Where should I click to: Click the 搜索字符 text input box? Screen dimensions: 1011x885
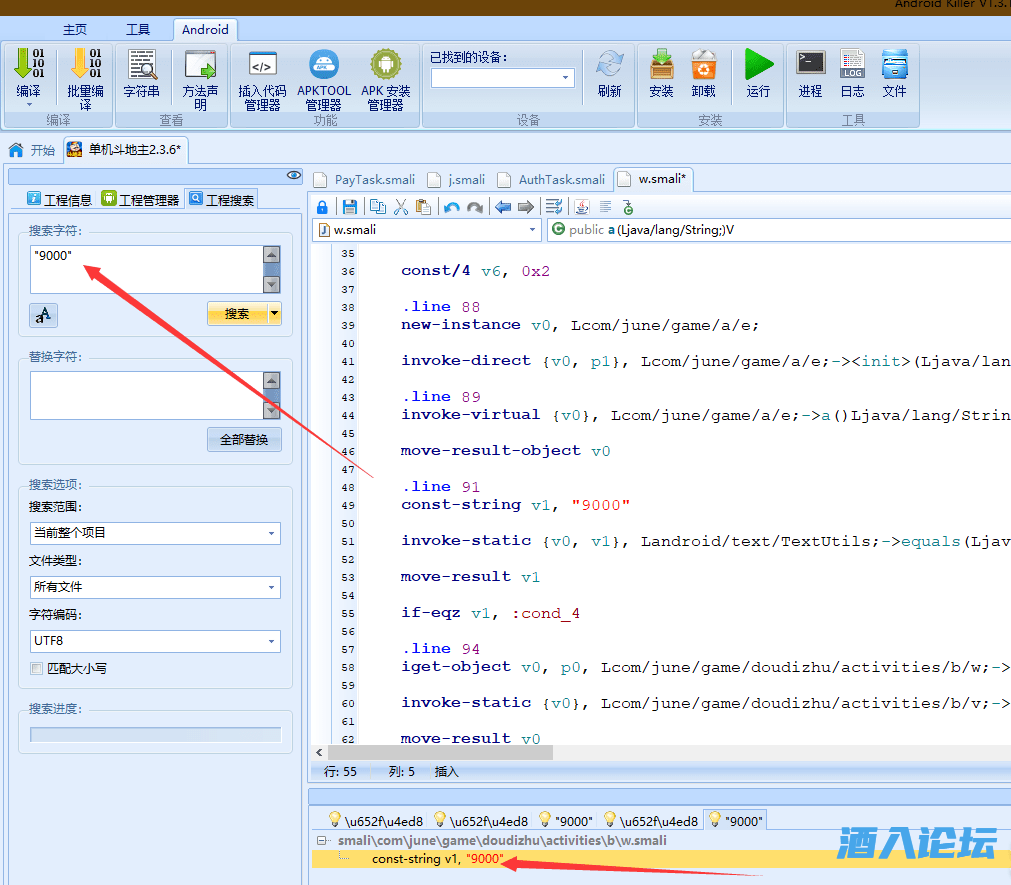pos(146,269)
